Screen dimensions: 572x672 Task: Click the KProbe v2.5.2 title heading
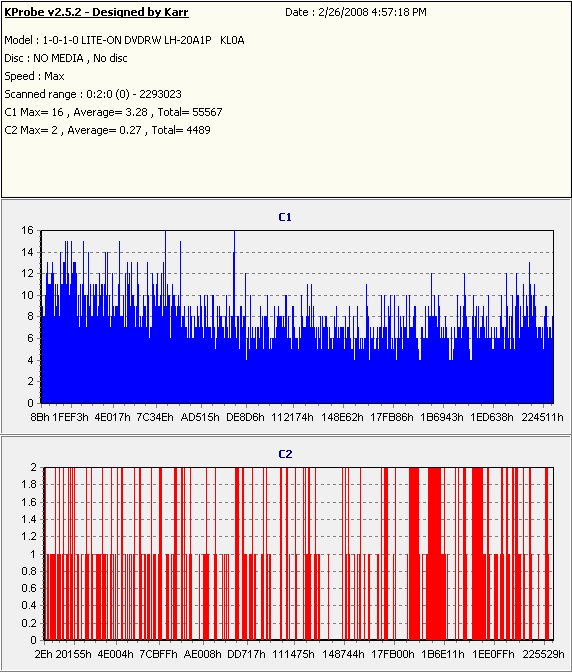click(96, 12)
